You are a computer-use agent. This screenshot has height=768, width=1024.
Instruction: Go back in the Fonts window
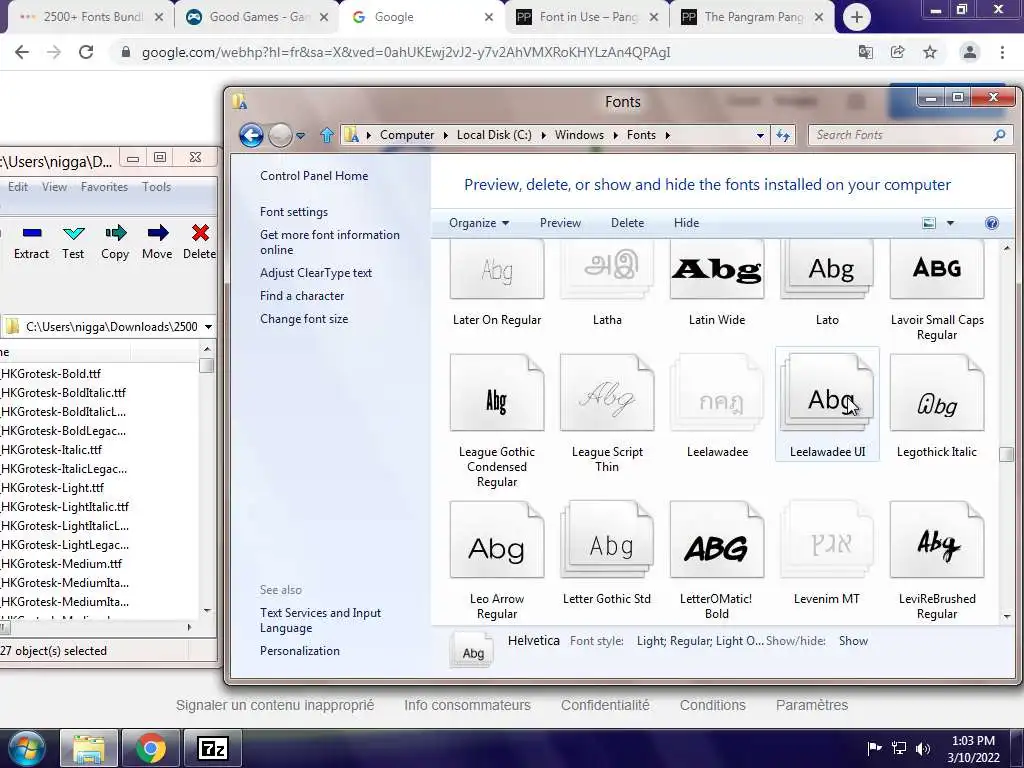click(x=251, y=135)
